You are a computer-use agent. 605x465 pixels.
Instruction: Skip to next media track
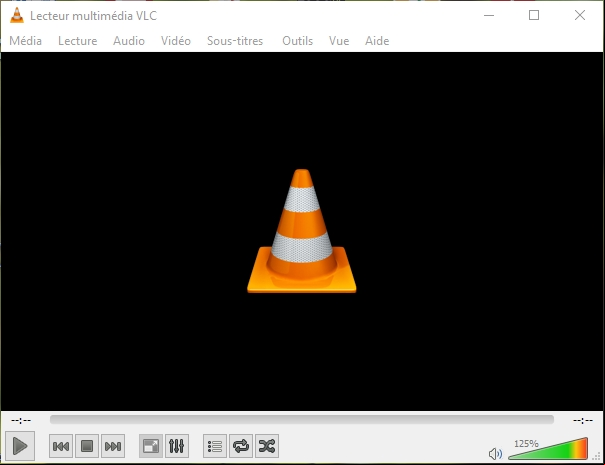click(x=113, y=446)
